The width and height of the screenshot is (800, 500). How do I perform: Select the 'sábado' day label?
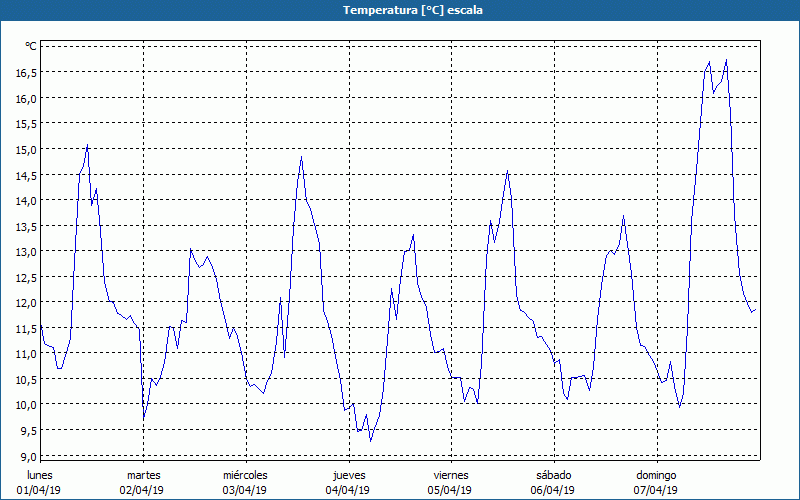pyautogui.click(x=554, y=475)
